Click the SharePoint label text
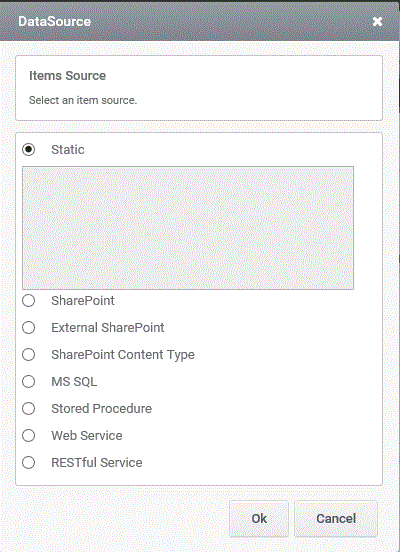 [83, 301]
